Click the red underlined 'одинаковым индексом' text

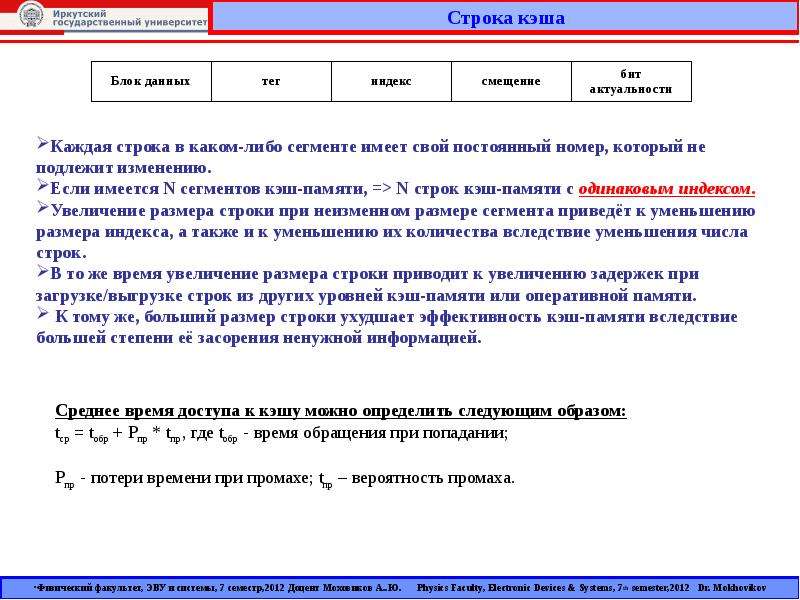(666, 189)
